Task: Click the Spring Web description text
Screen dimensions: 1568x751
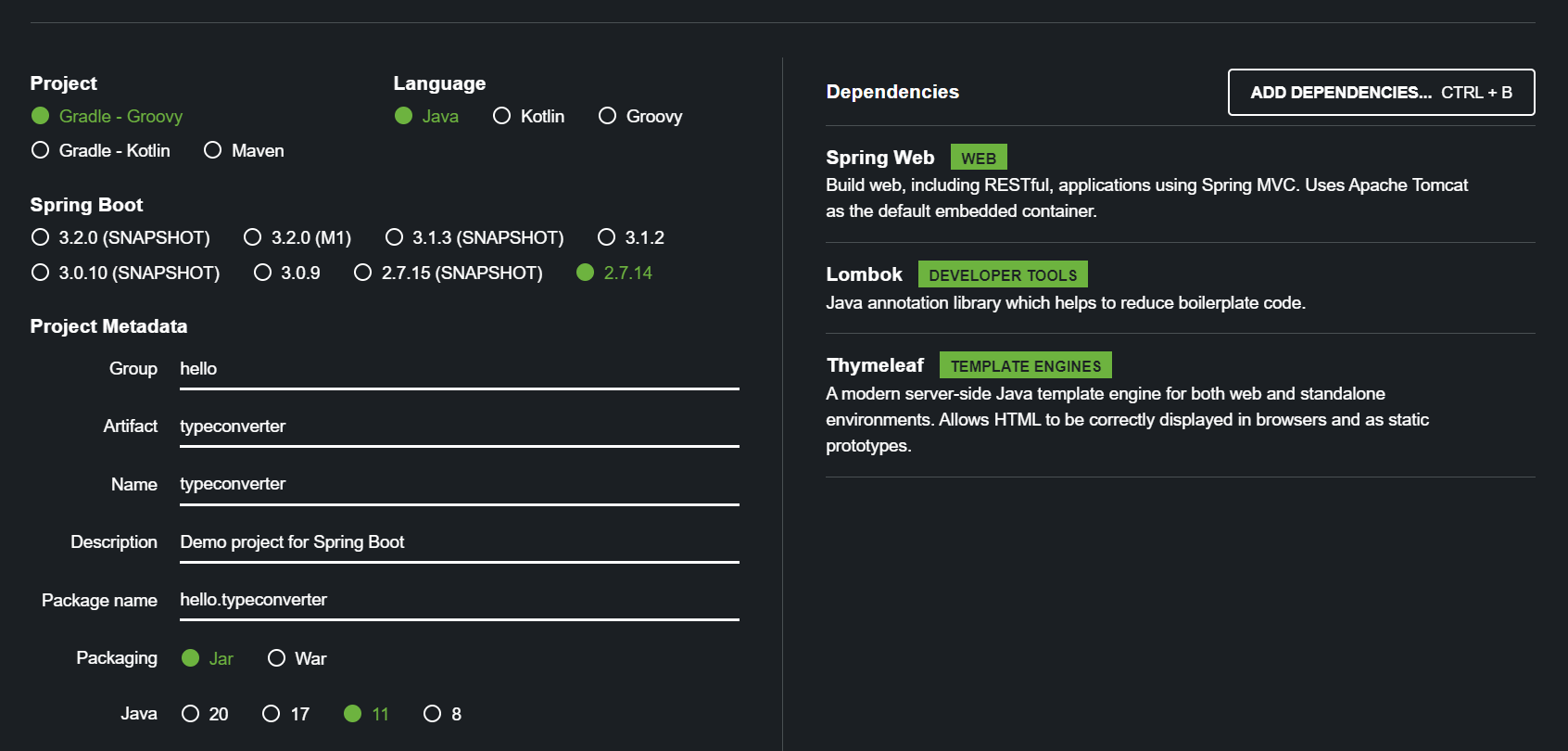Action: (x=1147, y=198)
